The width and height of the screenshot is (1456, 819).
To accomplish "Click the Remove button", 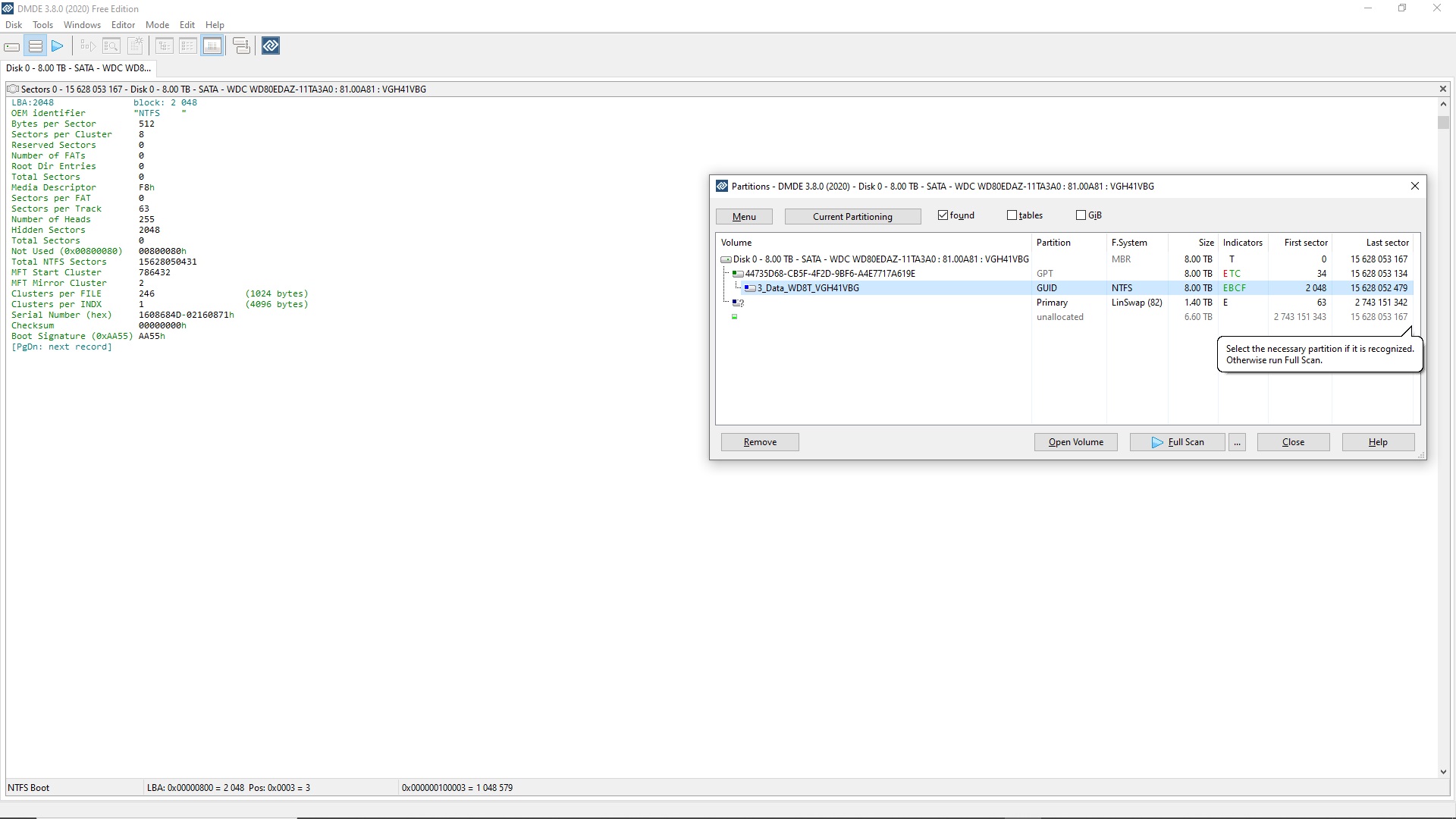I will tap(760, 442).
